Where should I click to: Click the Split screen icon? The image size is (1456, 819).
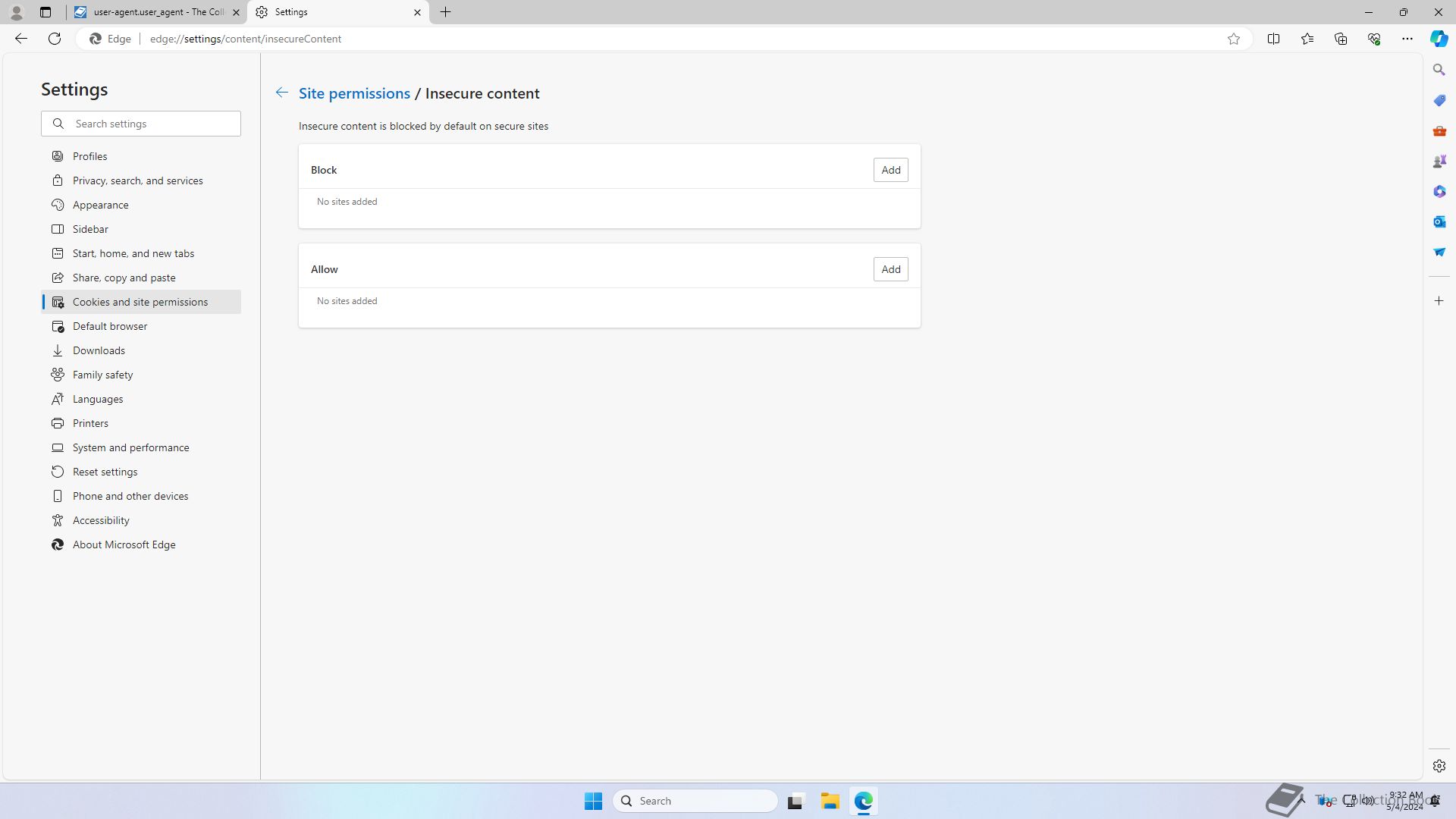(1273, 39)
